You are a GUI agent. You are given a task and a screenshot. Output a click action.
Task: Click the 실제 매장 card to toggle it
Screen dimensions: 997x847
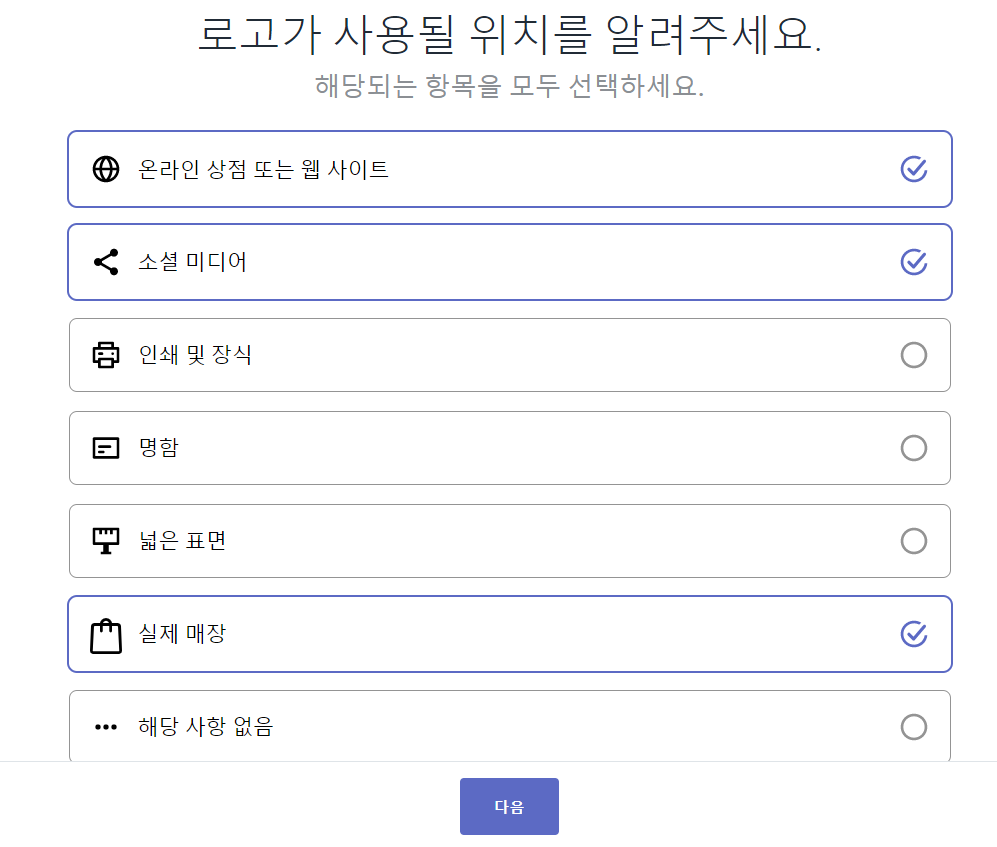coord(509,634)
